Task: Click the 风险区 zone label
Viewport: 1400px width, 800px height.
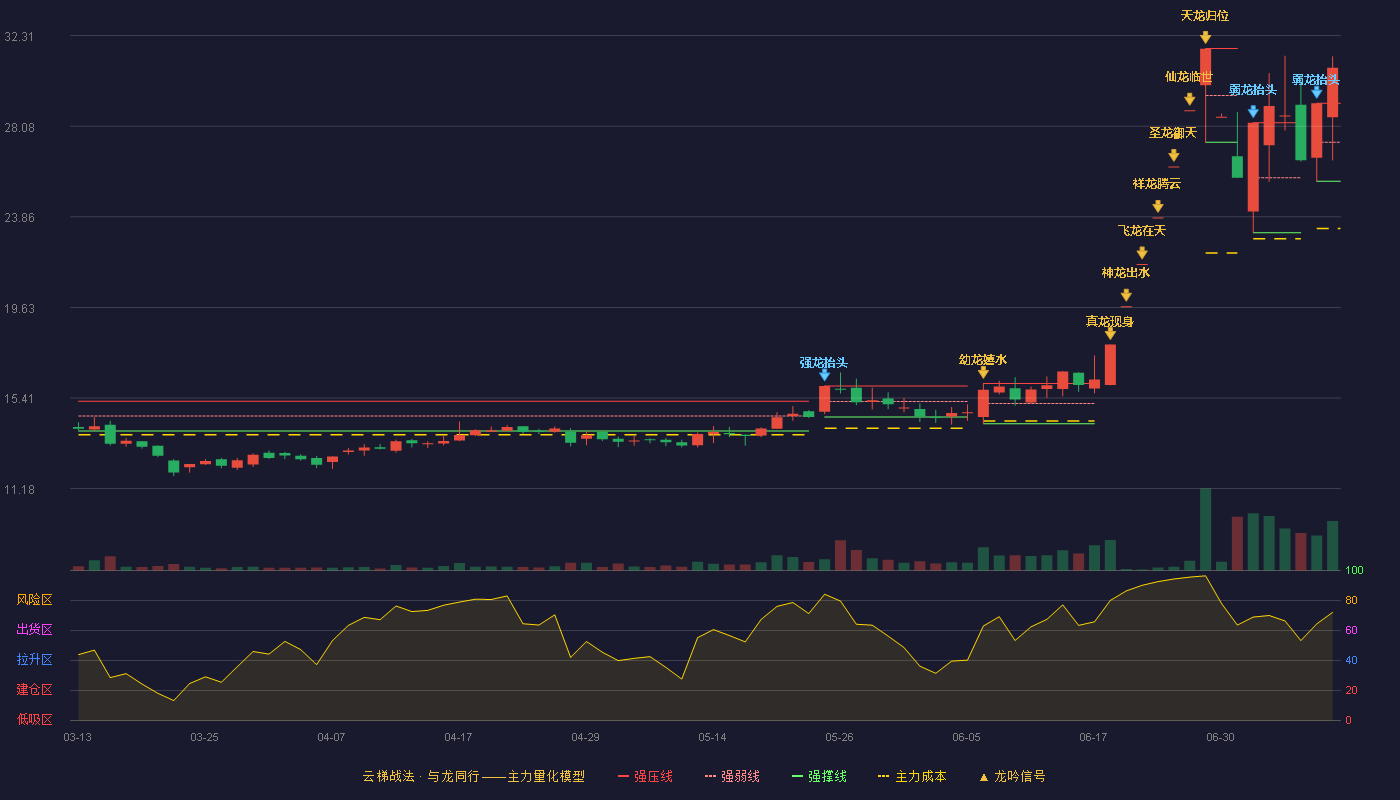Action: (34, 600)
